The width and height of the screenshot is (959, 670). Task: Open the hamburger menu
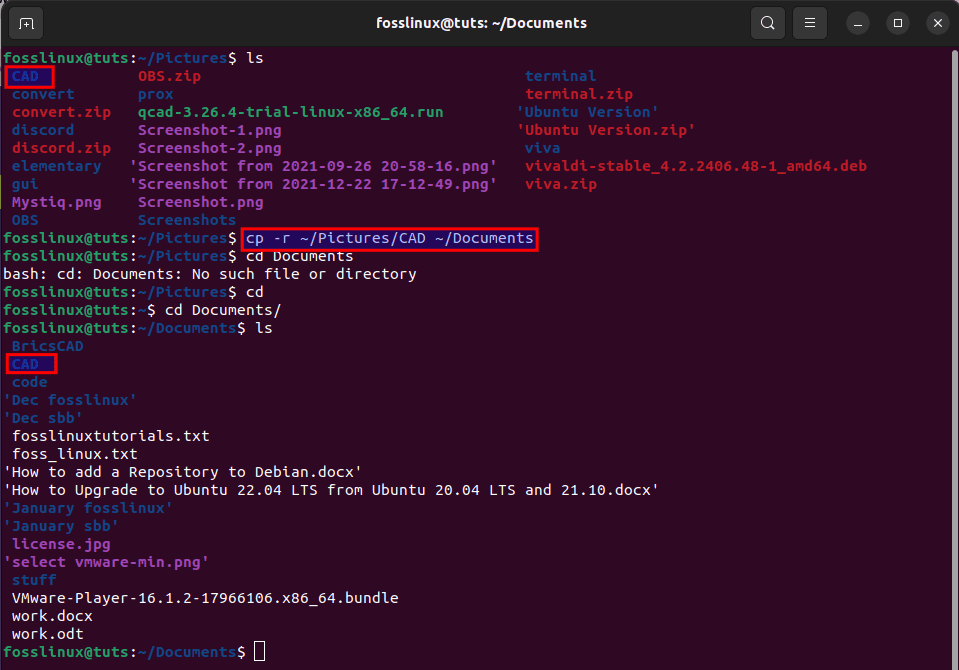[811, 22]
